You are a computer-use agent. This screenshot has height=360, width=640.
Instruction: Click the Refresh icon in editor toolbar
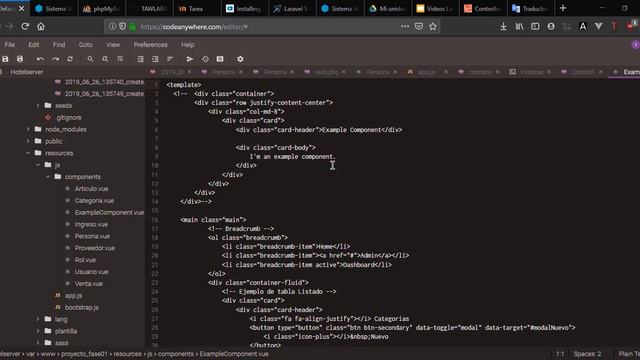pyautogui.click(x=70, y=59)
